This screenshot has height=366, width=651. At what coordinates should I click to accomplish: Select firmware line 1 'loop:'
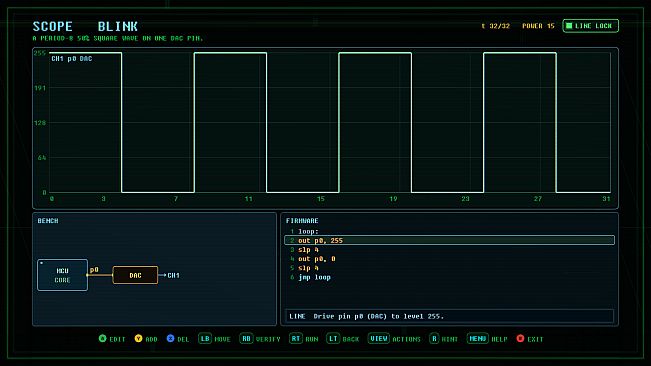point(450,232)
